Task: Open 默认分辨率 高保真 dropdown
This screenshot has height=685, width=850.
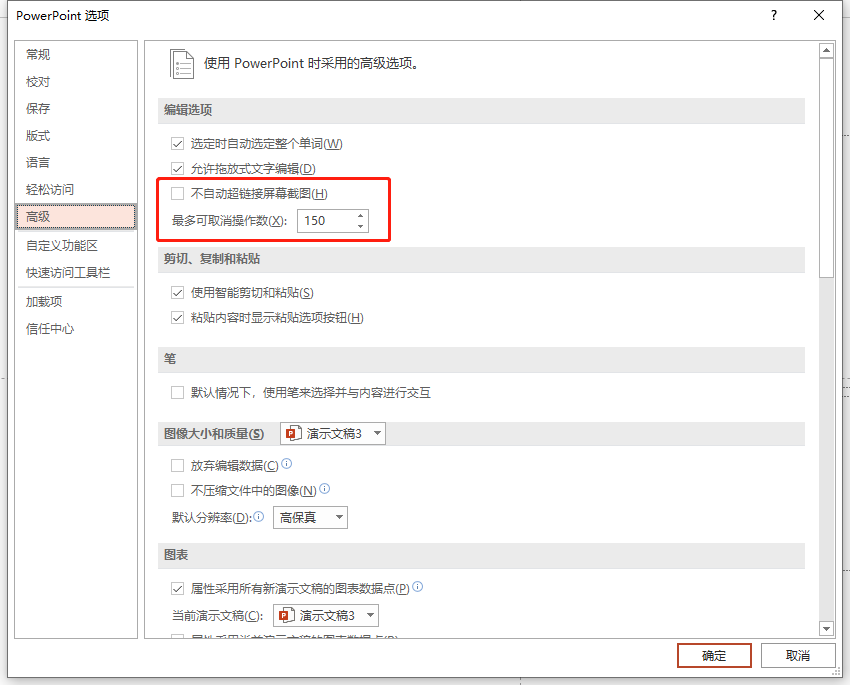Action: pos(310,518)
